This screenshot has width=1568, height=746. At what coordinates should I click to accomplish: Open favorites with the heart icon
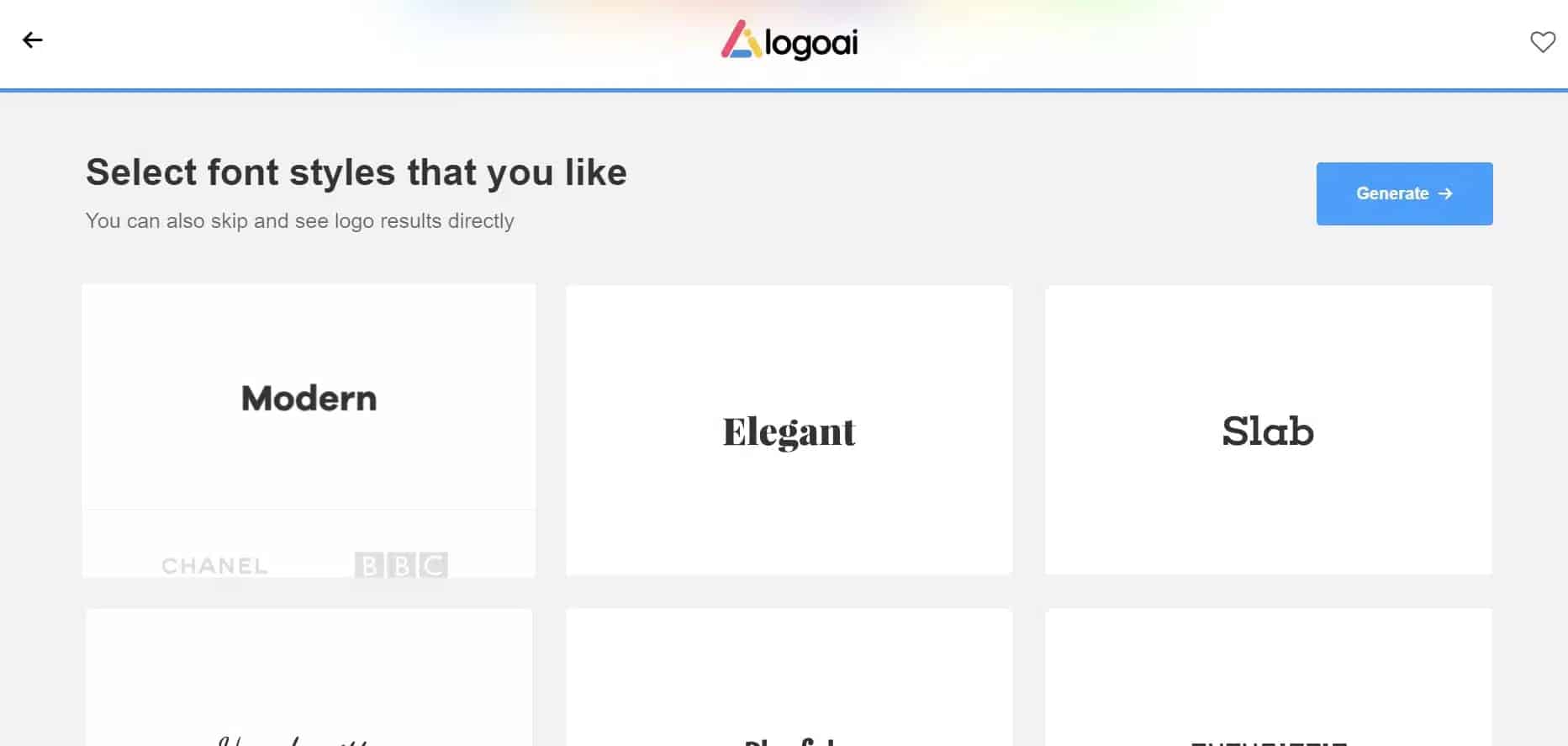[1542, 41]
